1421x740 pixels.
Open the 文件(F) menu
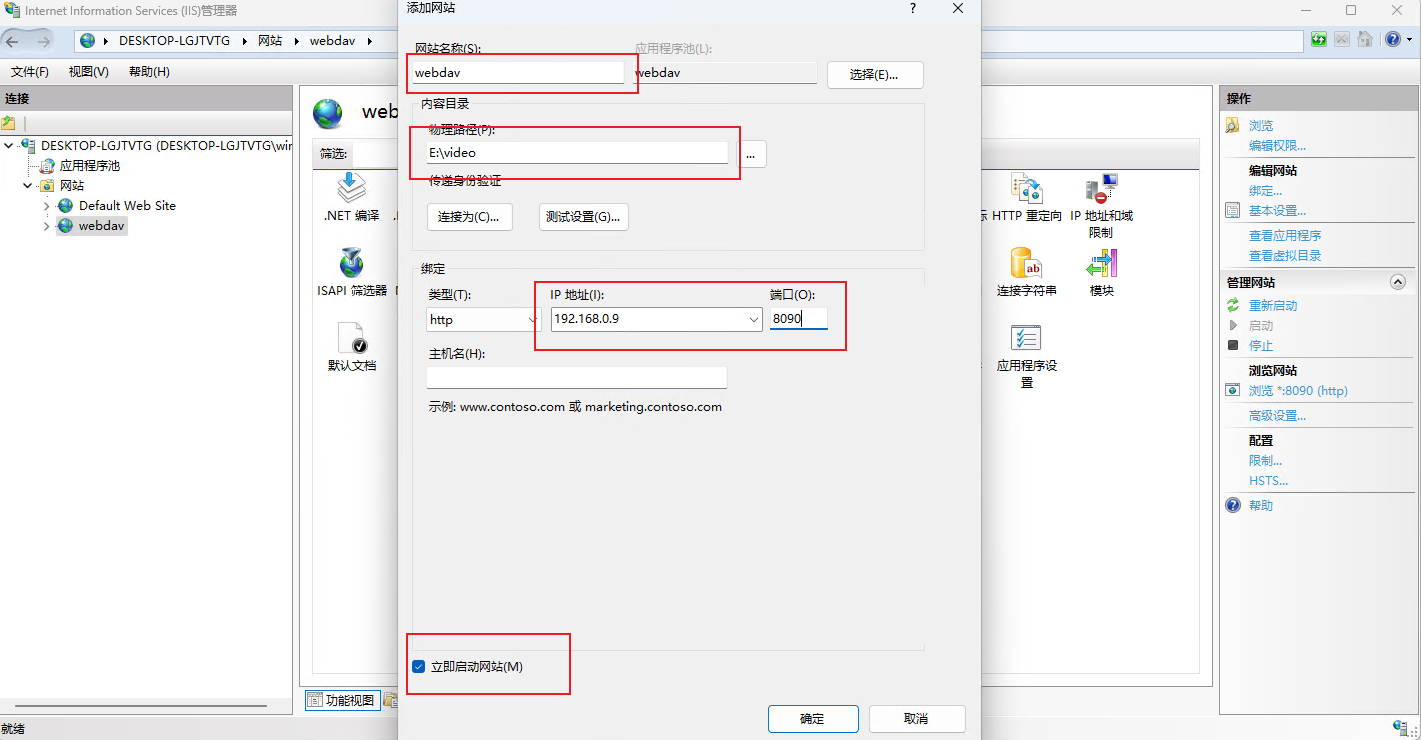[30, 72]
